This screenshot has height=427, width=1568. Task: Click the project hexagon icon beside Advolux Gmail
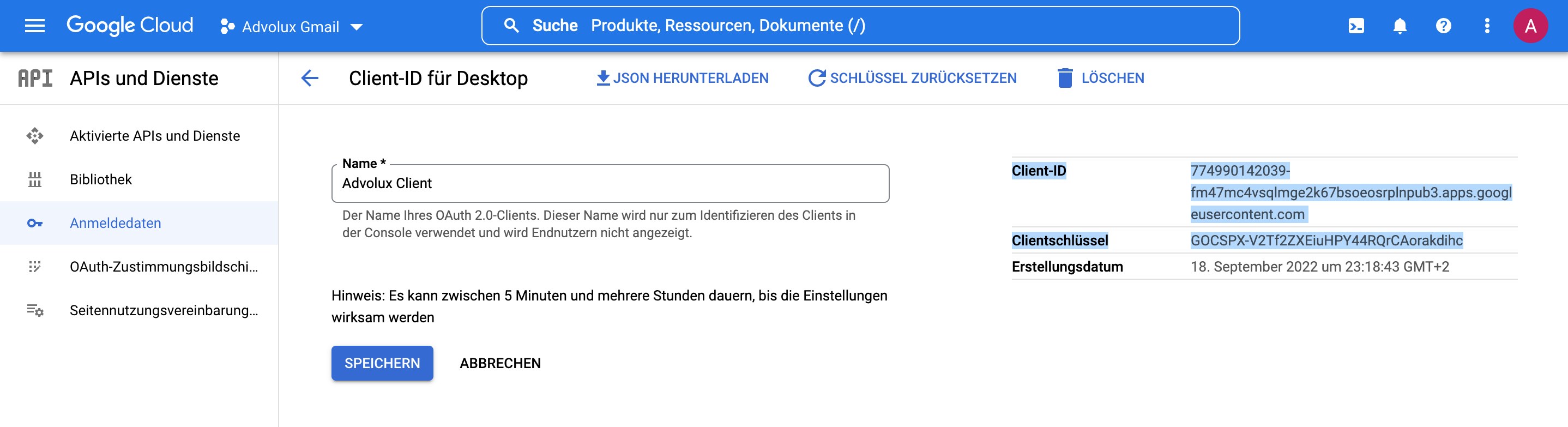pyautogui.click(x=227, y=26)
